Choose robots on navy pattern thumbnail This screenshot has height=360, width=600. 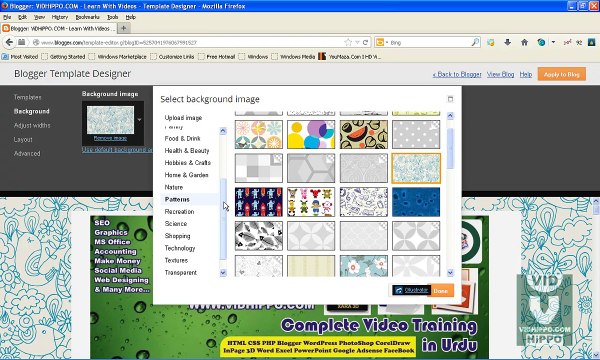pyautogui.click(x=259, y=202)
